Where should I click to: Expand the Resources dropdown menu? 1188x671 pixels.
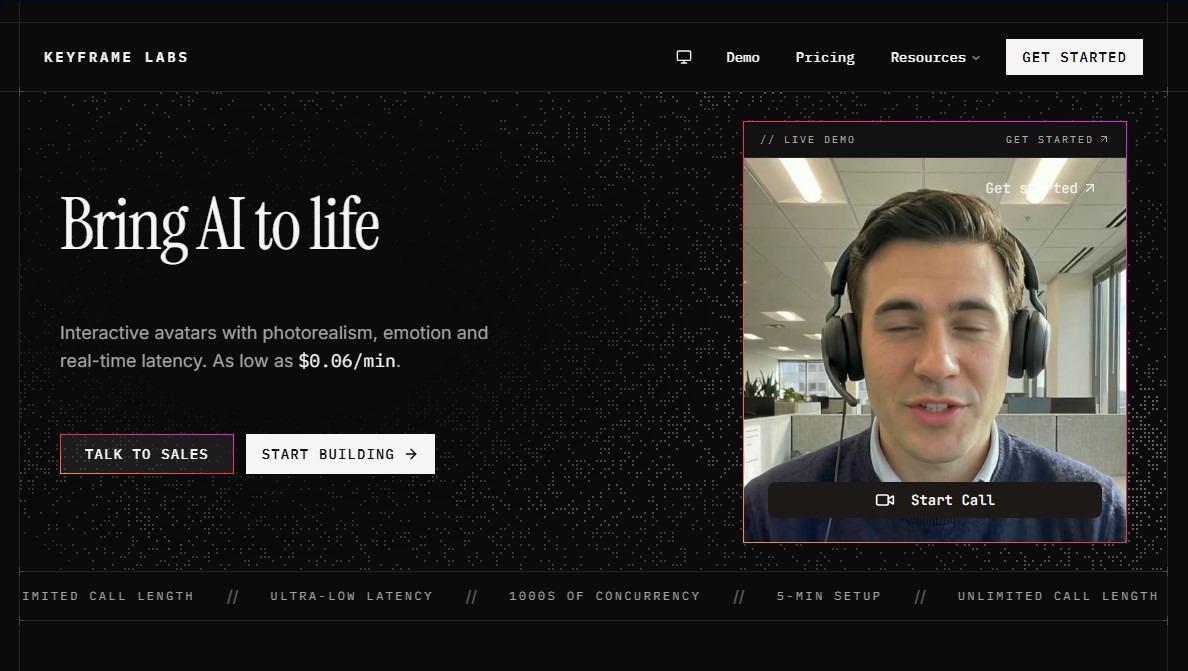click(935, 58)
